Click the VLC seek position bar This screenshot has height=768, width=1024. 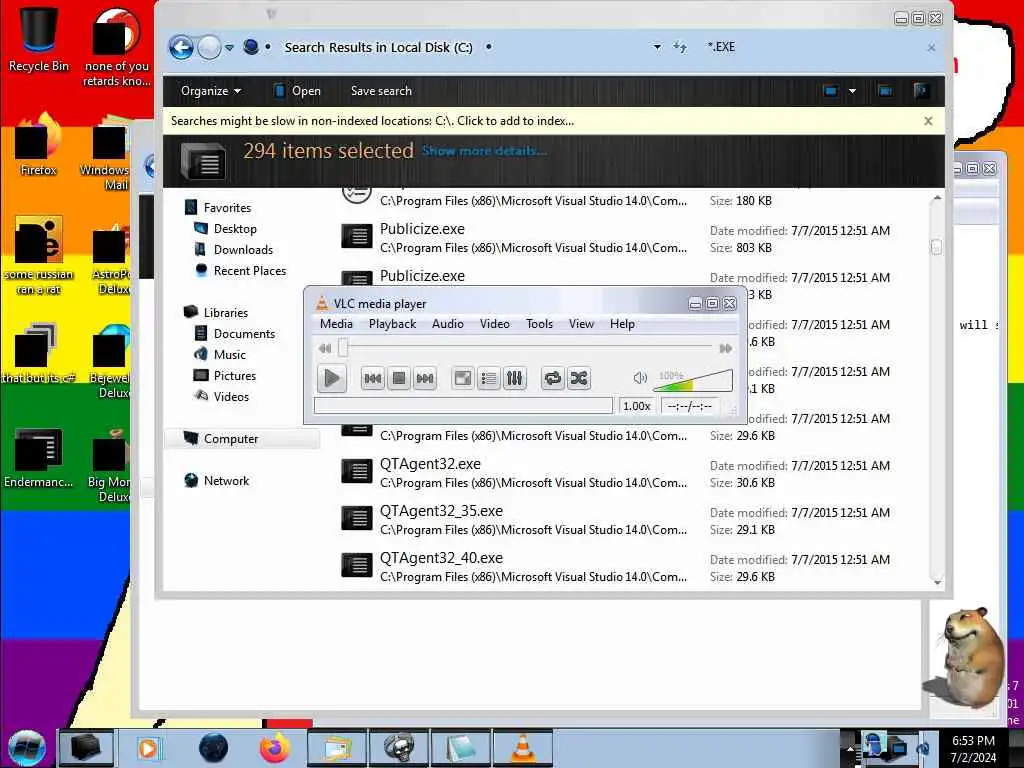526,347
